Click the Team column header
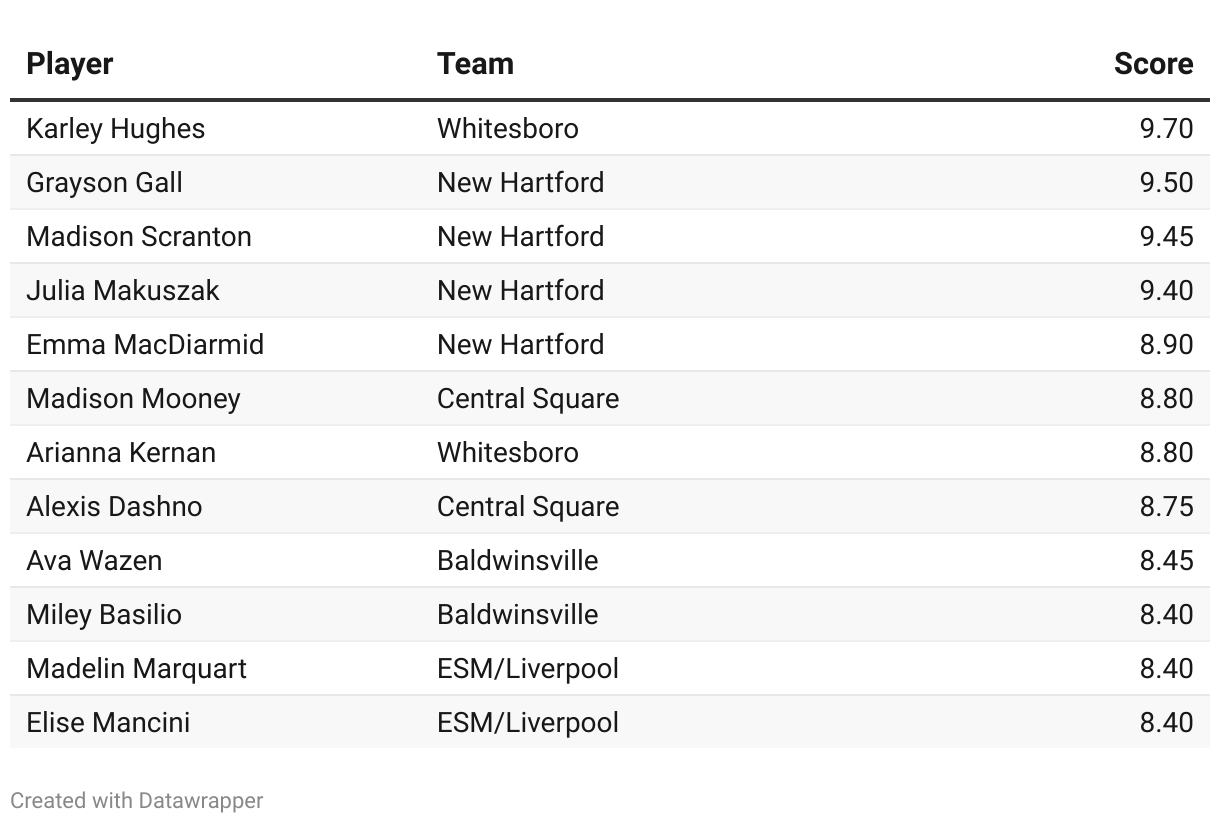The image size is (1220, 824). pos(475,64)
